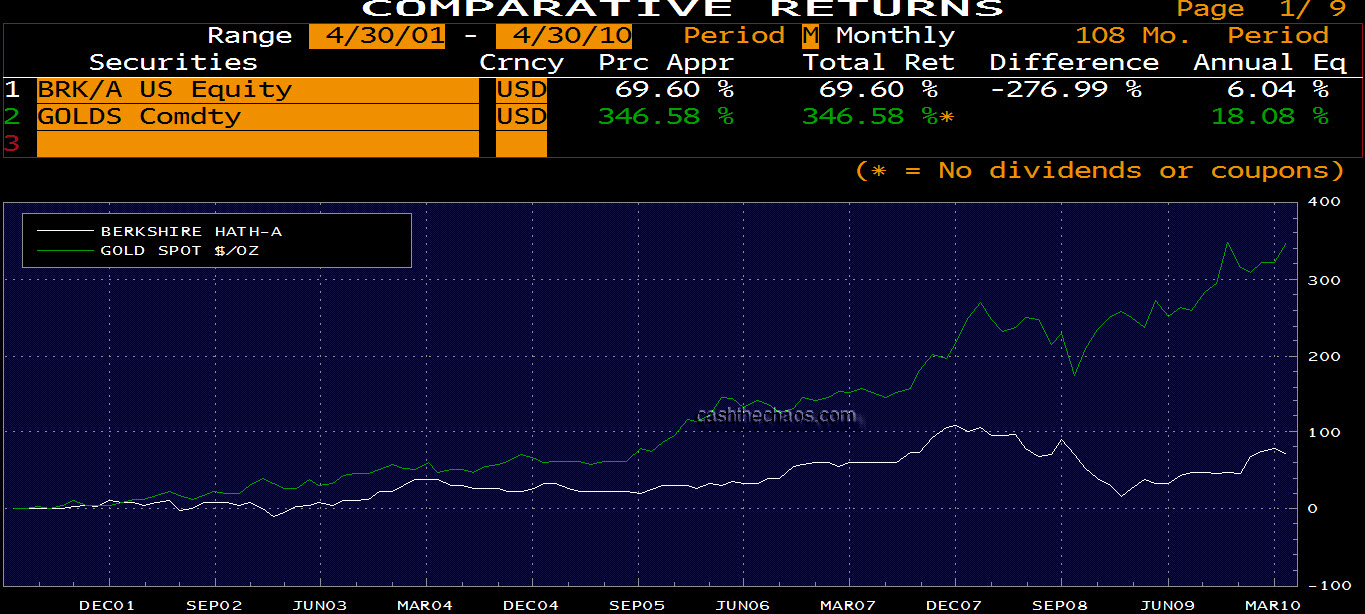The width and height of the screenshot is (1365, 614).
Task: Click the DEC07 label on the time axis
Action: [x=955, y=605]
